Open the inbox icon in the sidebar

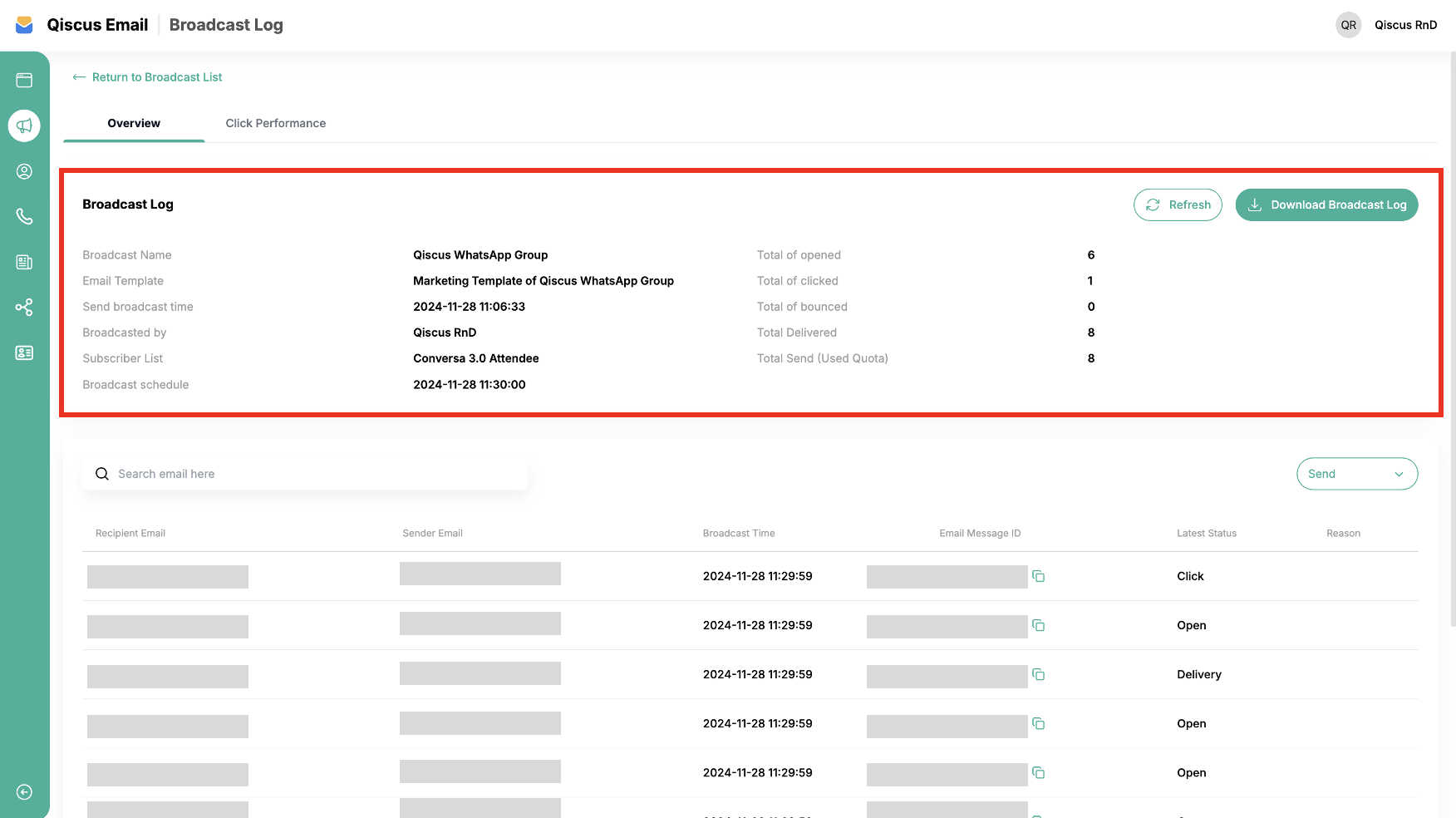point(24,81)
